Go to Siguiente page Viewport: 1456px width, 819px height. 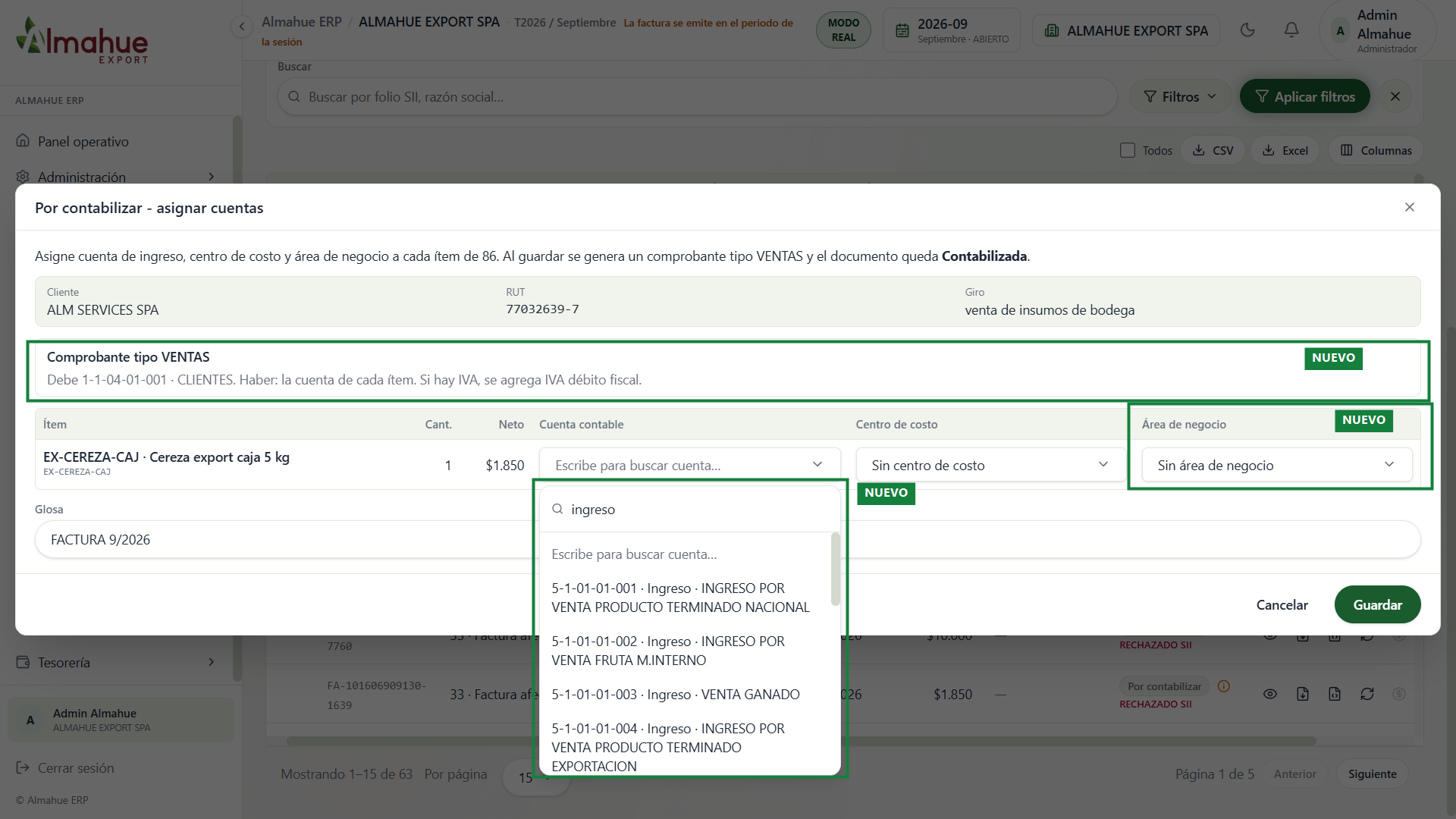coord(1372,773)
